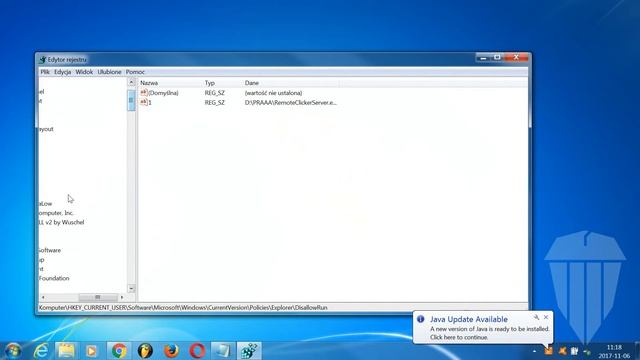640x360 pixels.
Task: Click '(wartość nie ustalona)' data cell
Action: click(x=273, y=93)
